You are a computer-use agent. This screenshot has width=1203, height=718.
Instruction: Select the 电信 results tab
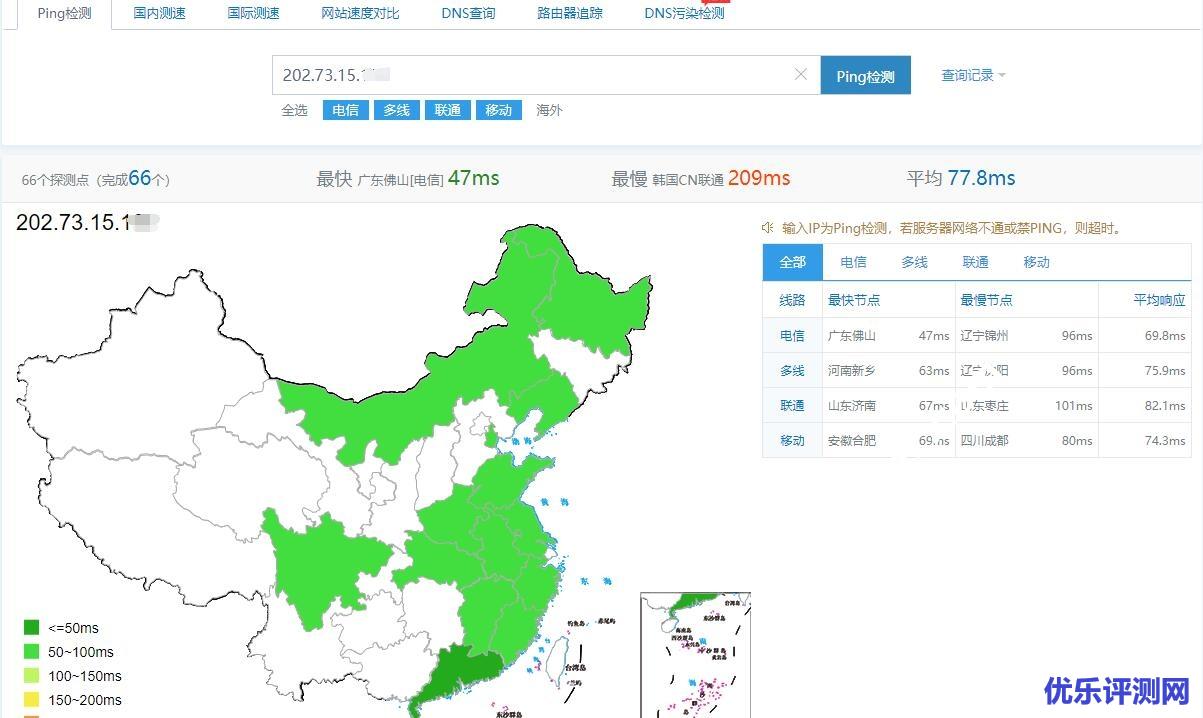[x=854, y=262]
